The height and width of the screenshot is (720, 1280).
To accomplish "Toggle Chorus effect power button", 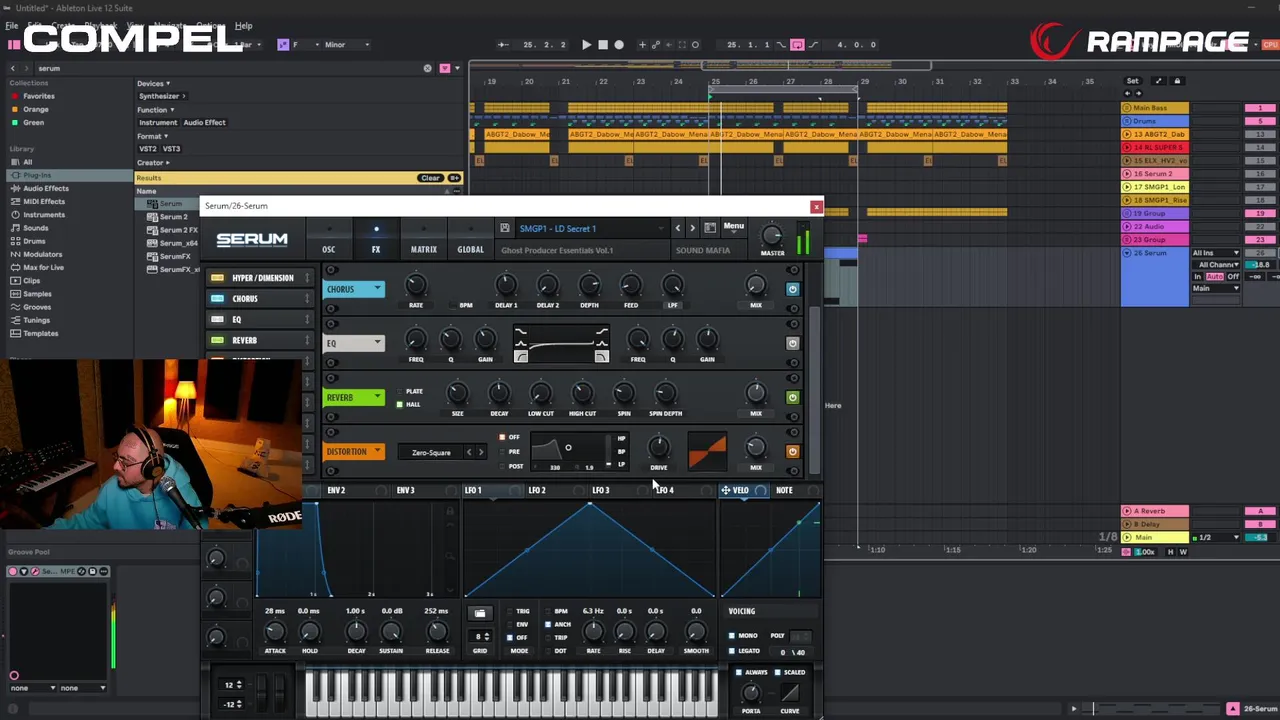I will coord(792,289).
